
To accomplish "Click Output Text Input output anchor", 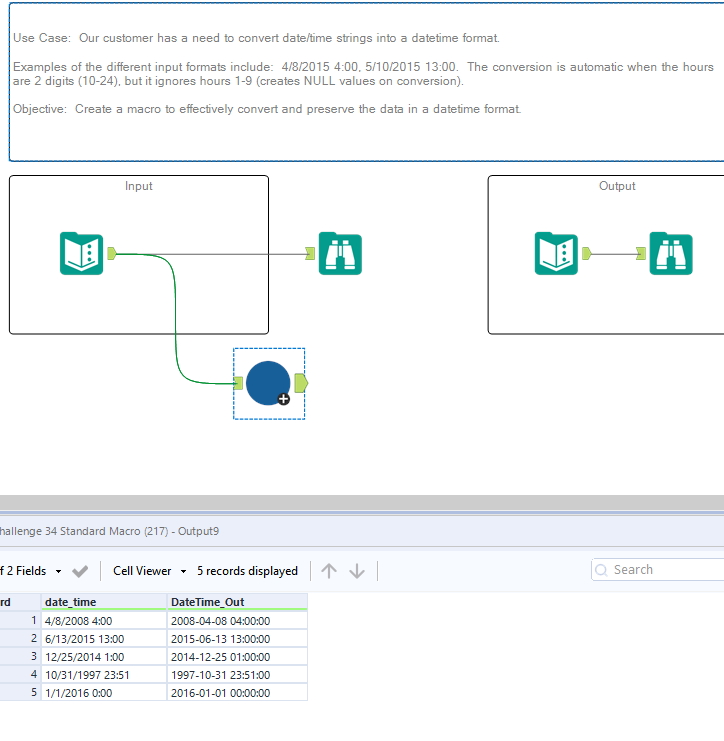I will click(x=586, y=254).
